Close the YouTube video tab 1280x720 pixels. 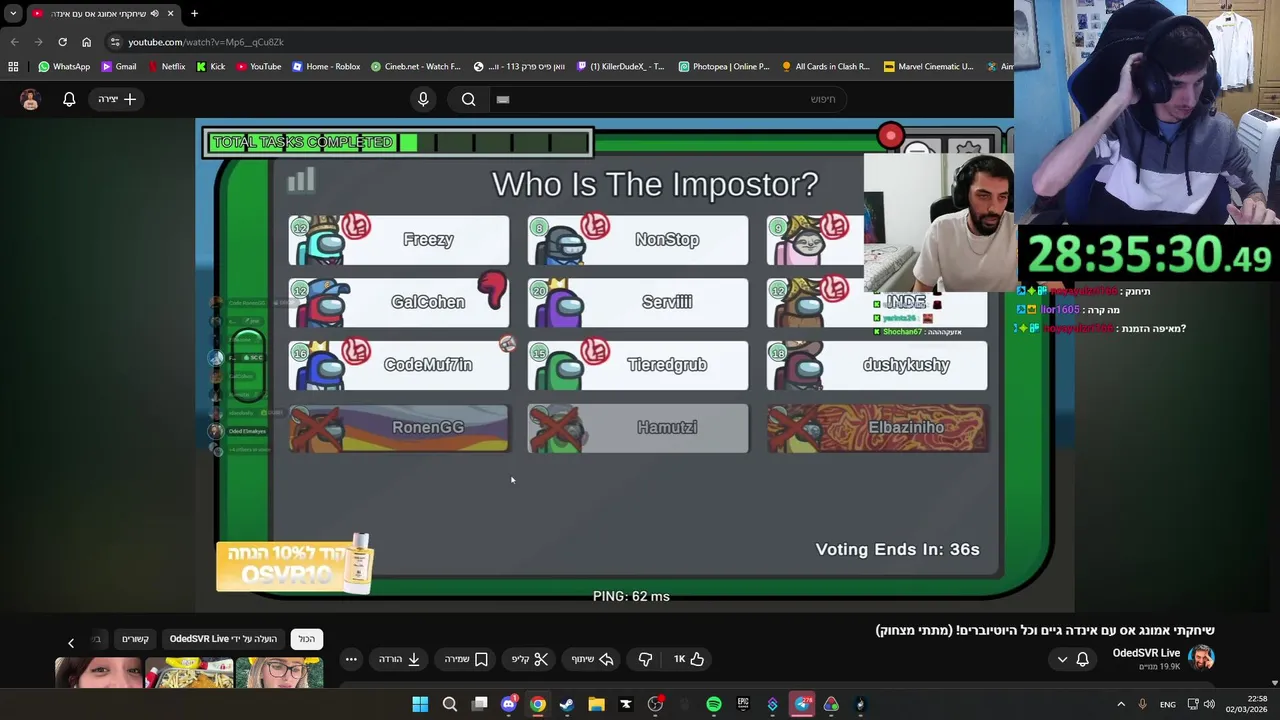pos(170,13)
